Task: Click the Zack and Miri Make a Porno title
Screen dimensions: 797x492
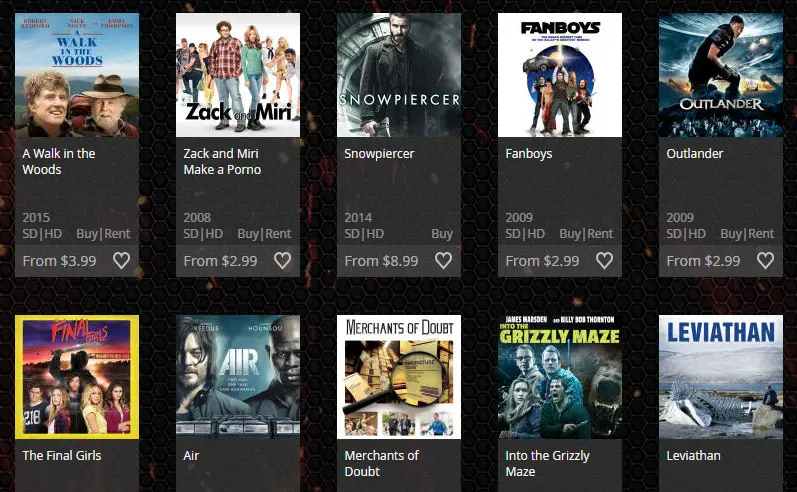Action: [x=222, y=162]
